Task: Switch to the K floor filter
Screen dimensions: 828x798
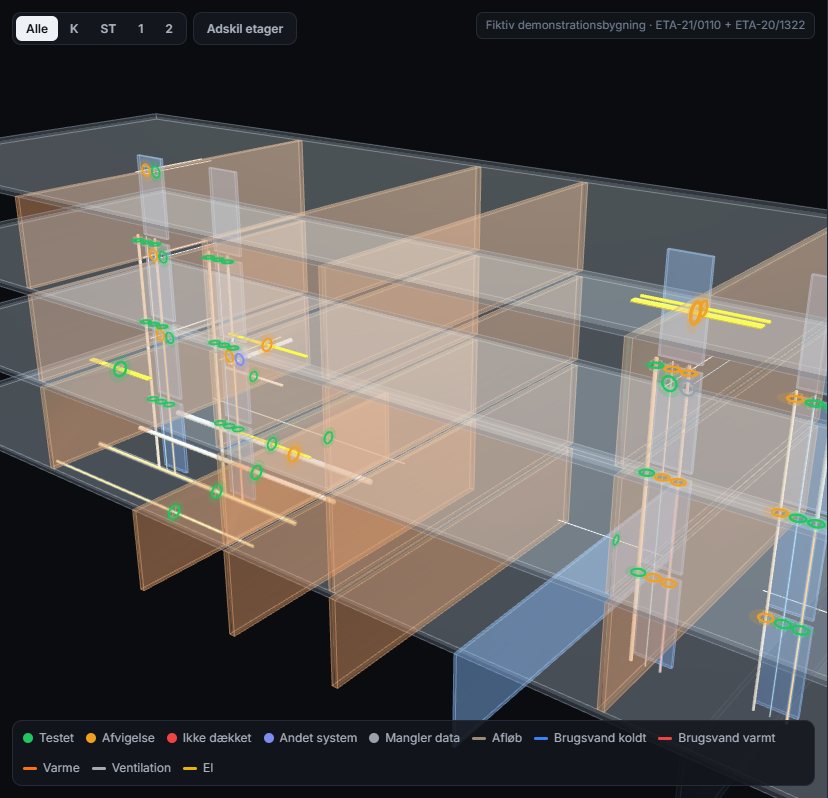Action: tap(74, 29)
